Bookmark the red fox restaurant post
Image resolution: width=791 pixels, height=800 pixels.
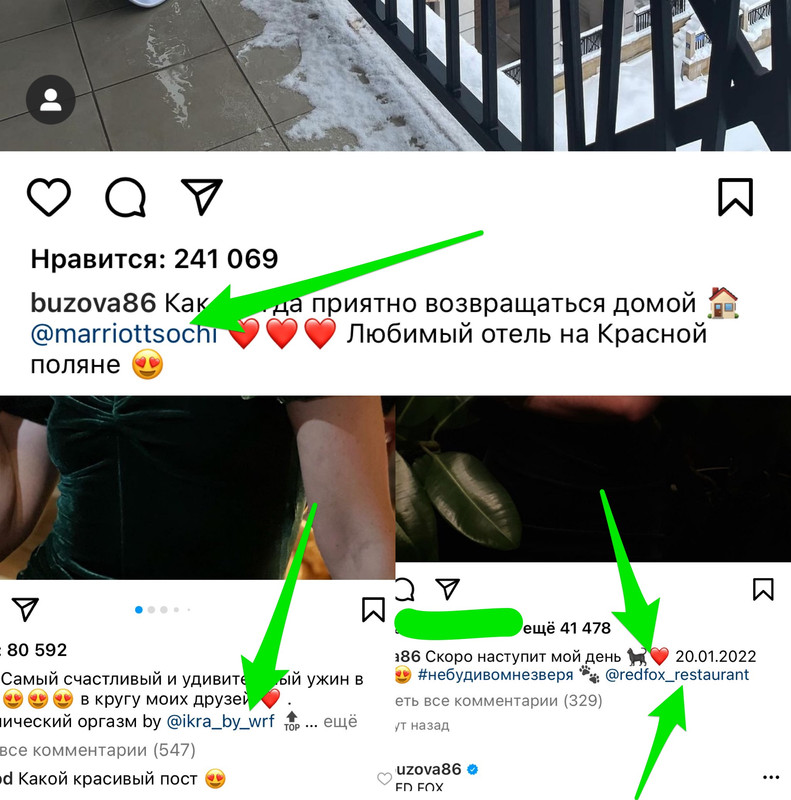763,589
